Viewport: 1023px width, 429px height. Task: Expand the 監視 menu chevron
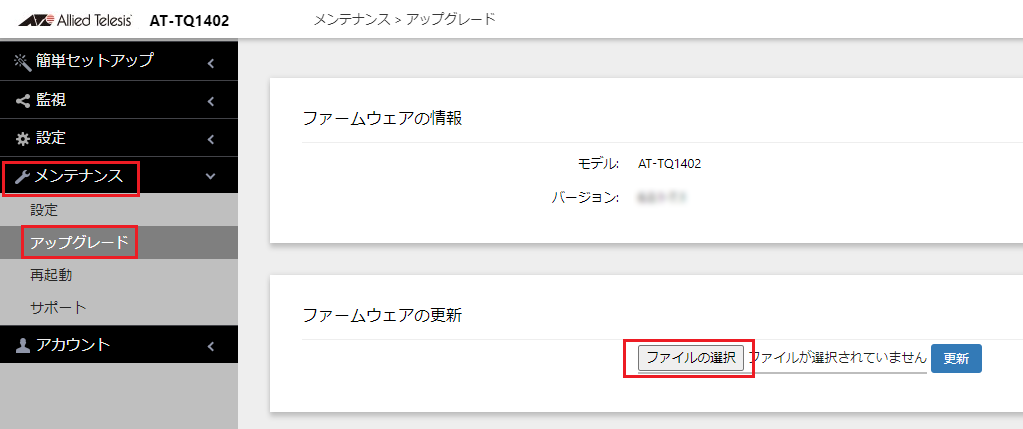[211, 101]
